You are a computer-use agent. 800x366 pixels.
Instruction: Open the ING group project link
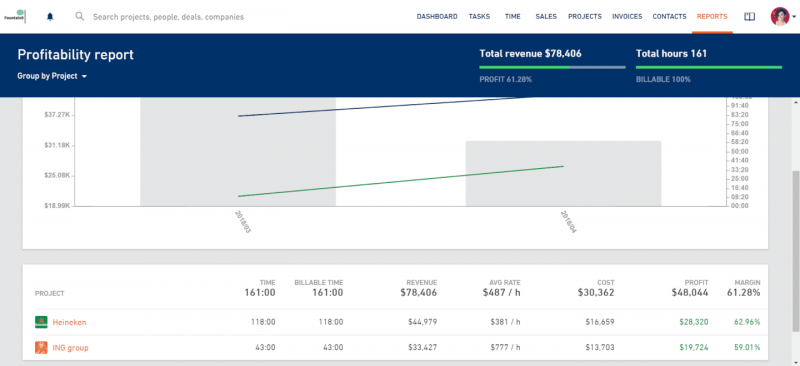pos(70,348)
